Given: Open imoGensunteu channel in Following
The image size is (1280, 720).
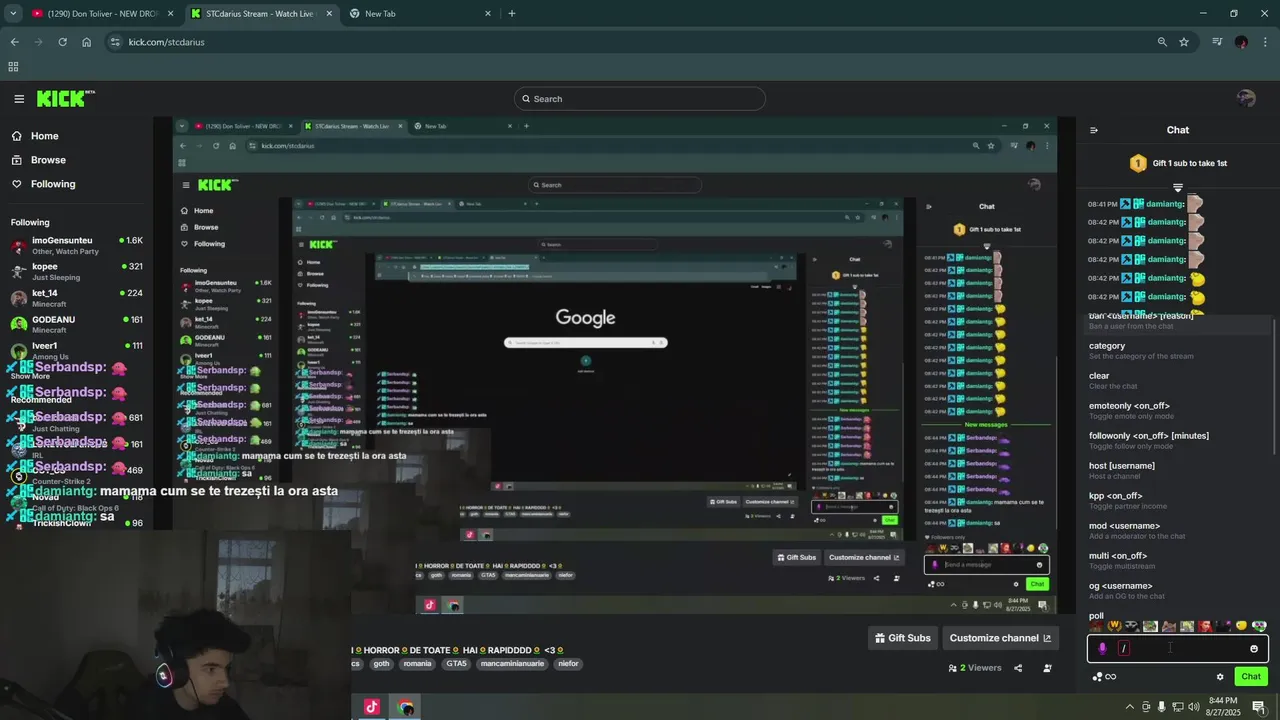Looking at the screenshot, I should coord(76,245).
